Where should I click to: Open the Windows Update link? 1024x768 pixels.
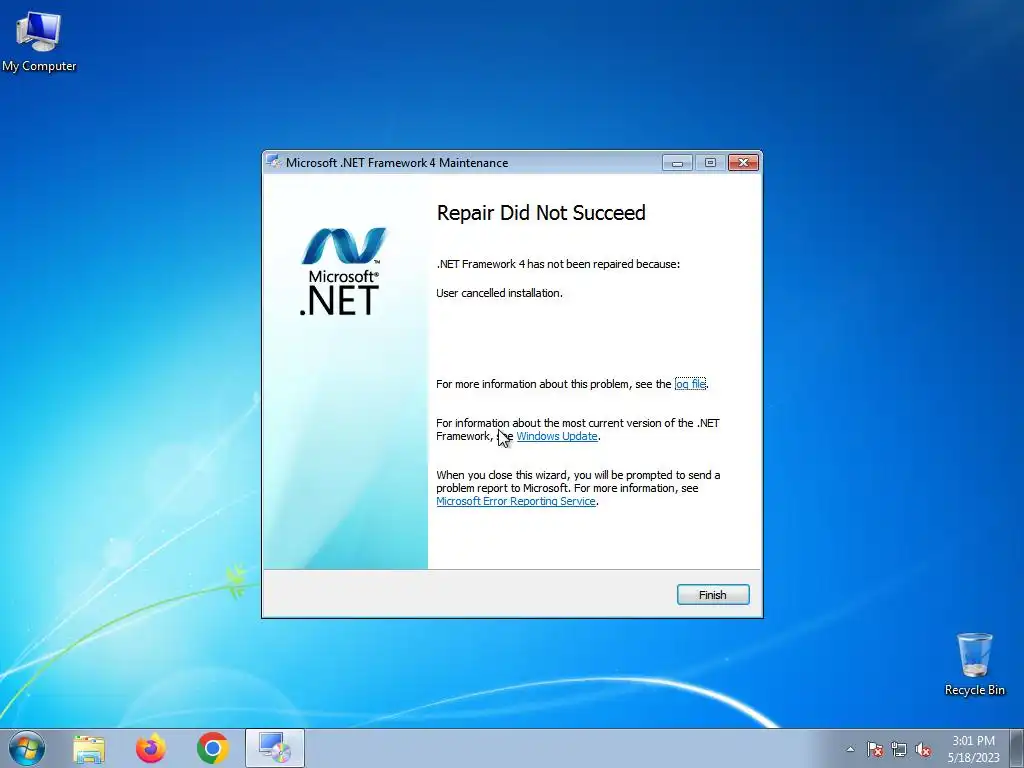[x=556, y=436]
